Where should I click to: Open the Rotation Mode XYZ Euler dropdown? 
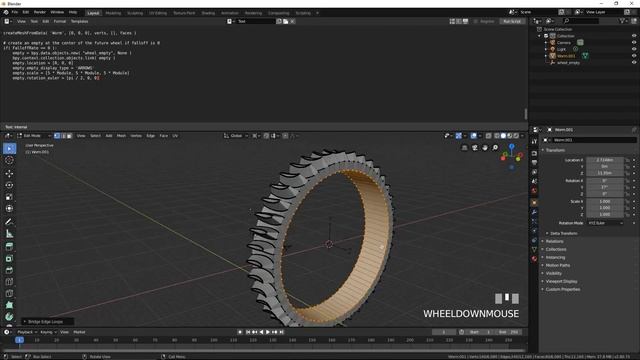[x=605, y=223]
